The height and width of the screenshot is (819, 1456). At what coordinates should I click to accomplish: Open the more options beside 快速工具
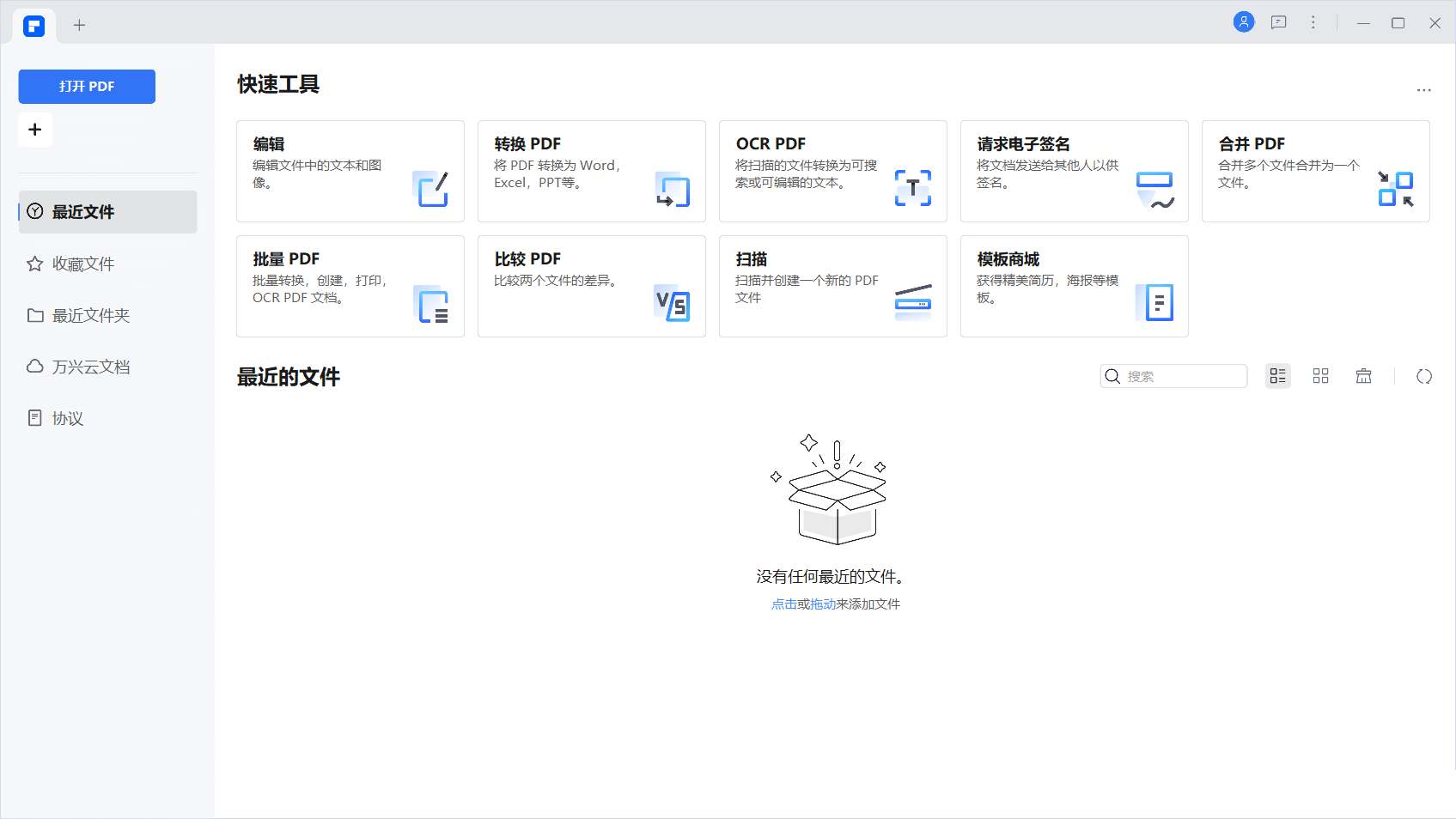[x=1423, y=89]
